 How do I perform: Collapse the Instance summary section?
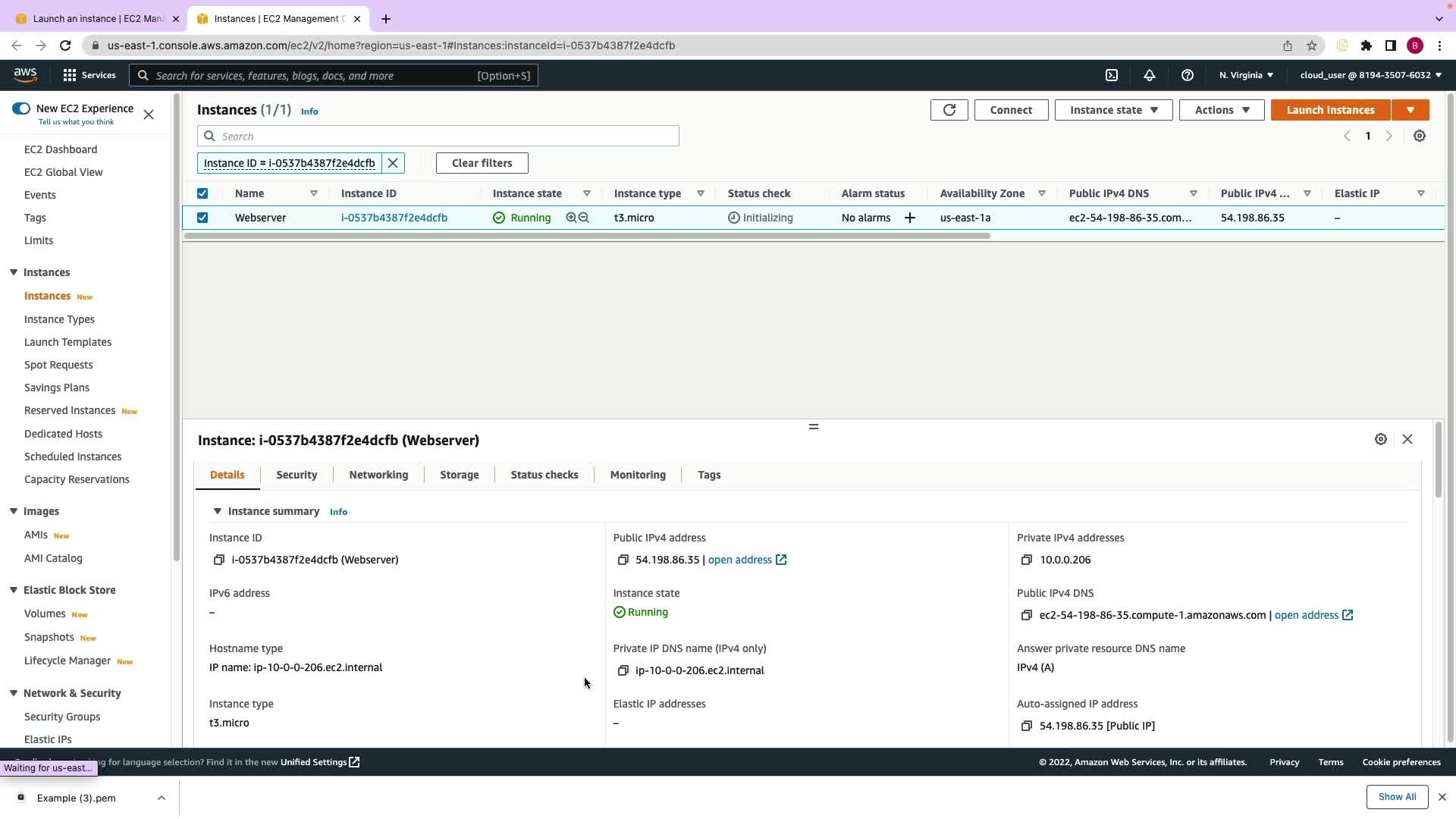click(x=218, y=511)
